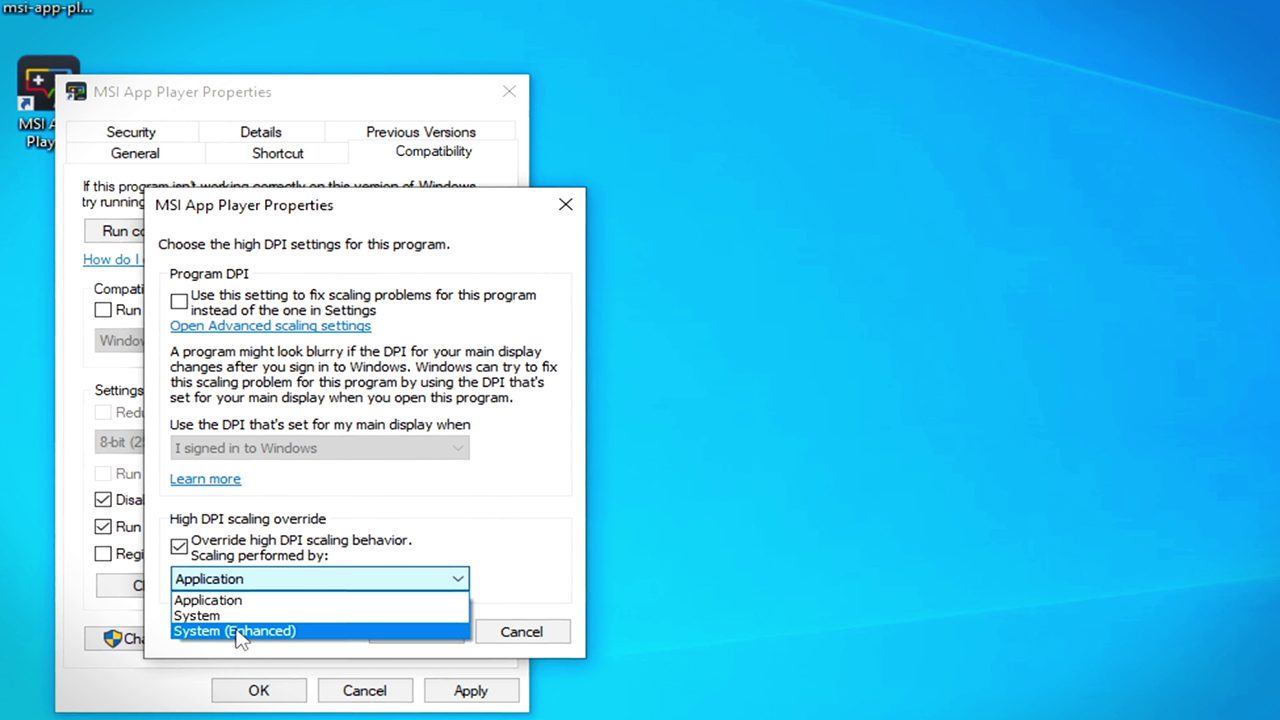1280x720 pixels.
Task: Close the high DPI settings dialog
Action: point(565,204)
